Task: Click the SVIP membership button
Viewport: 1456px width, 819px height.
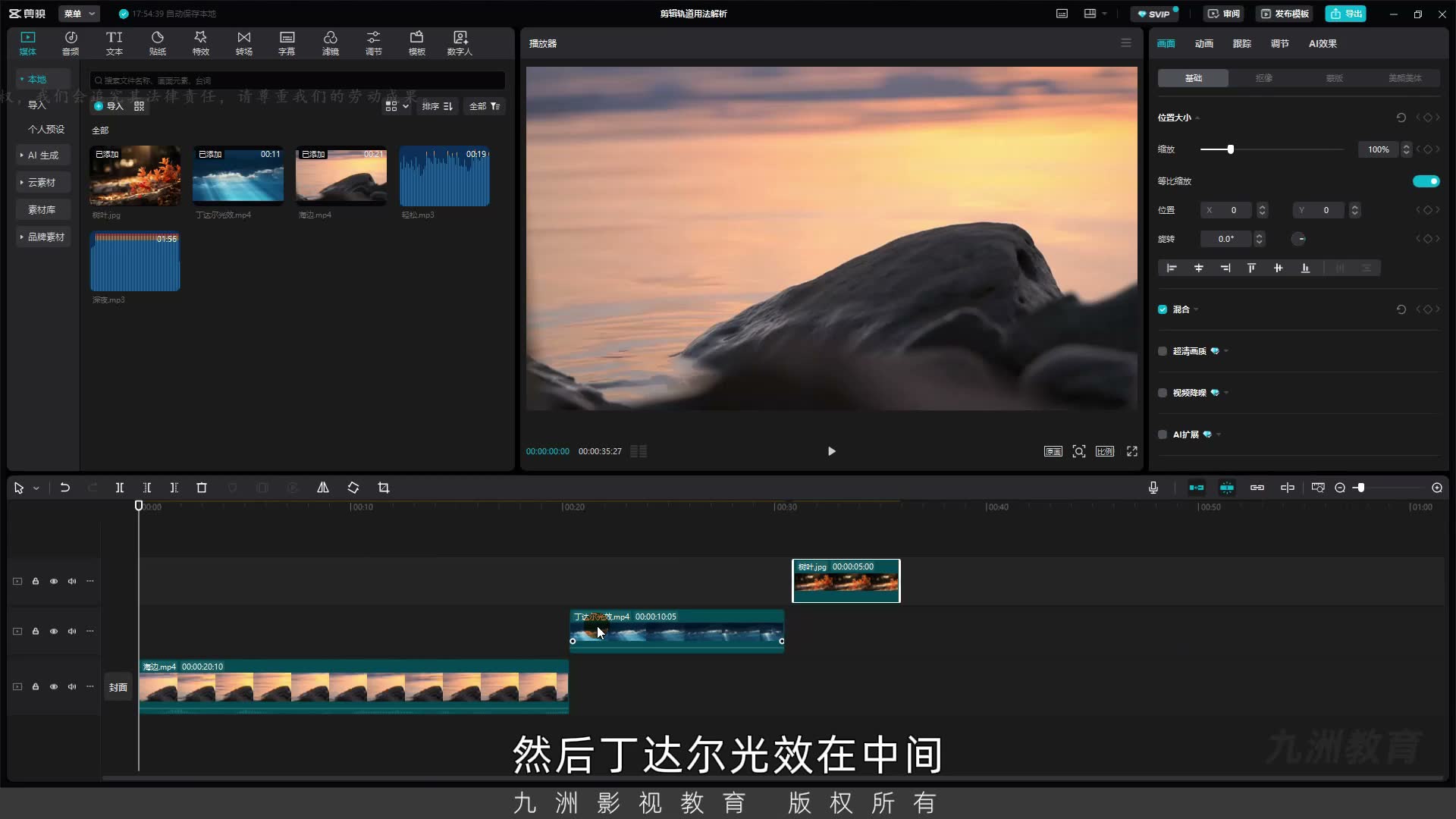Action: pos(1154,14)
